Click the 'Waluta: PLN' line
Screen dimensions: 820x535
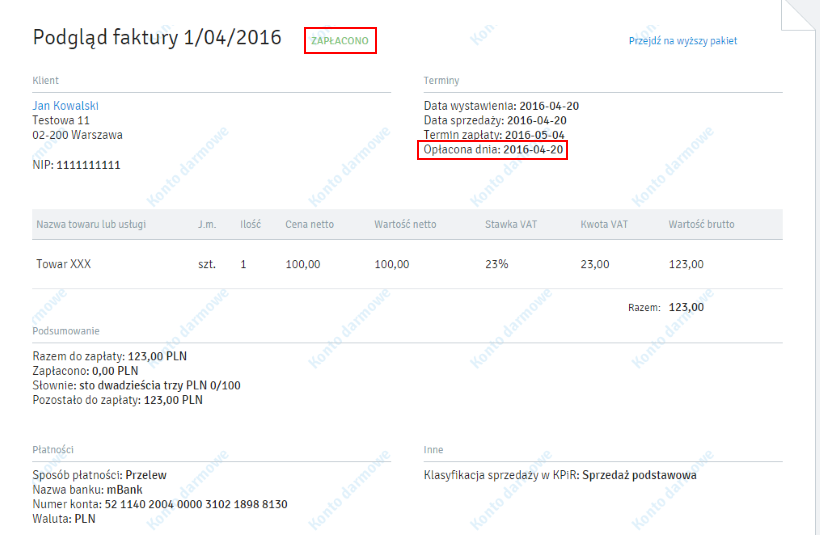pyautogui.click(x=64, y=519)
